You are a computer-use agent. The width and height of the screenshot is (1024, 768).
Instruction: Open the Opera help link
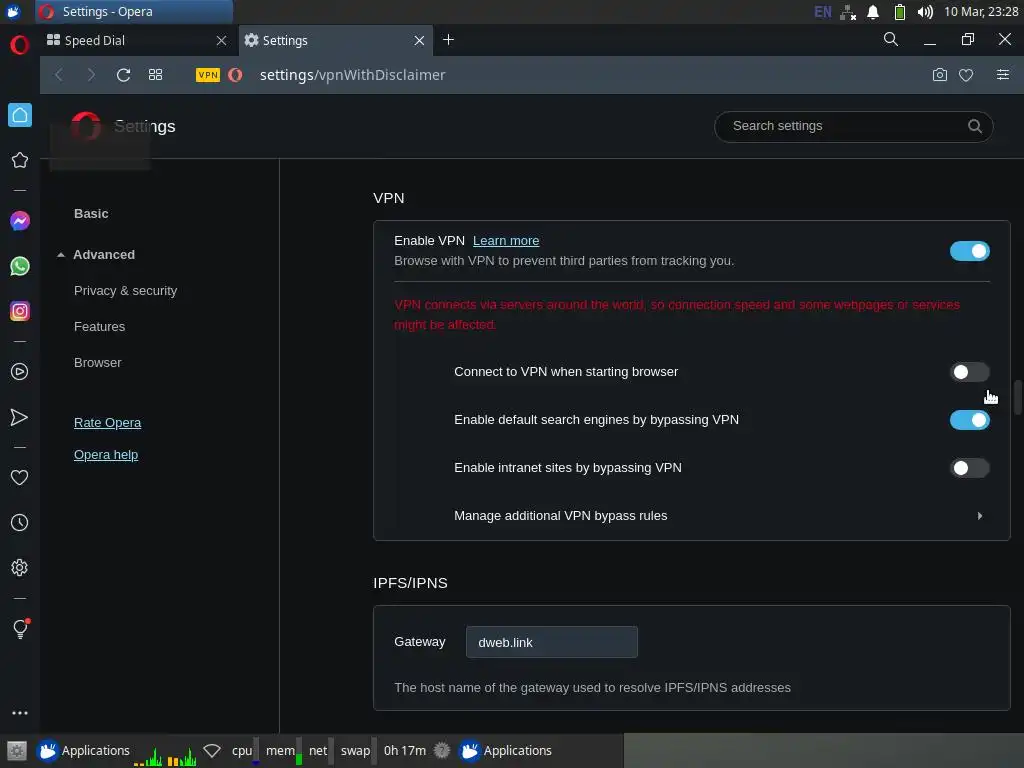(x=106, y=455)
